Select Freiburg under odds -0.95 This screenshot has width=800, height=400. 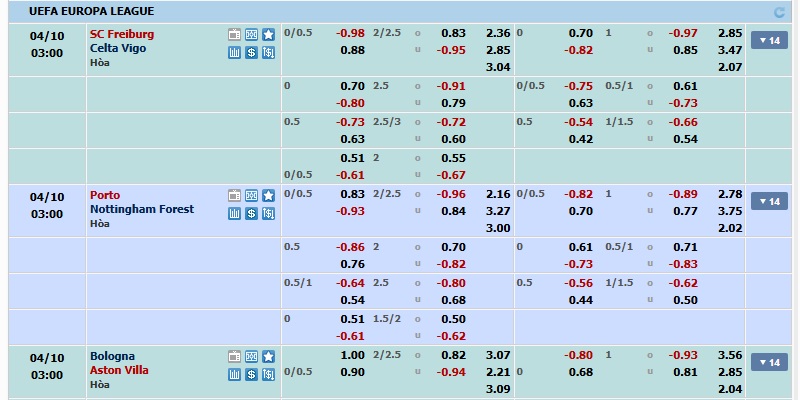click(x=451, y=50)
